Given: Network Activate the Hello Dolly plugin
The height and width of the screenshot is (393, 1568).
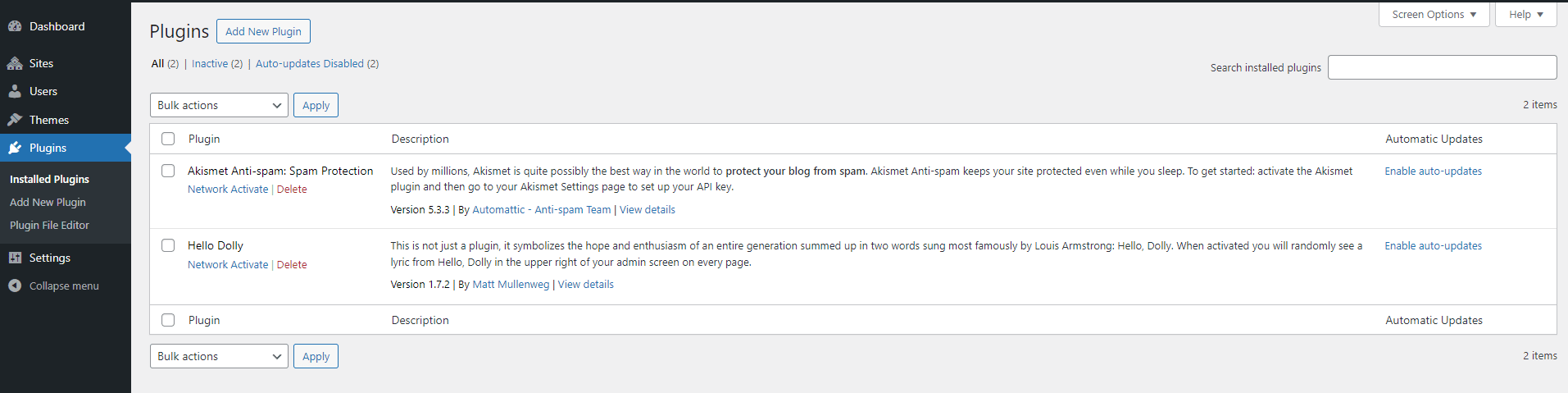Looking at the screenshot, I should tap(228, 264).
